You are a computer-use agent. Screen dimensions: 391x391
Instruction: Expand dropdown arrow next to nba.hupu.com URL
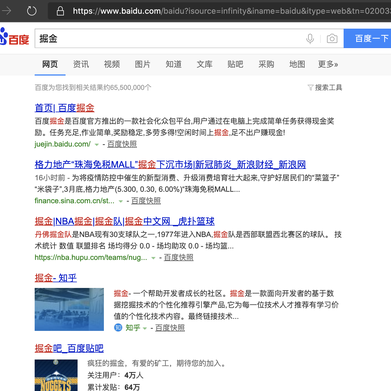(x=153, y=258)
